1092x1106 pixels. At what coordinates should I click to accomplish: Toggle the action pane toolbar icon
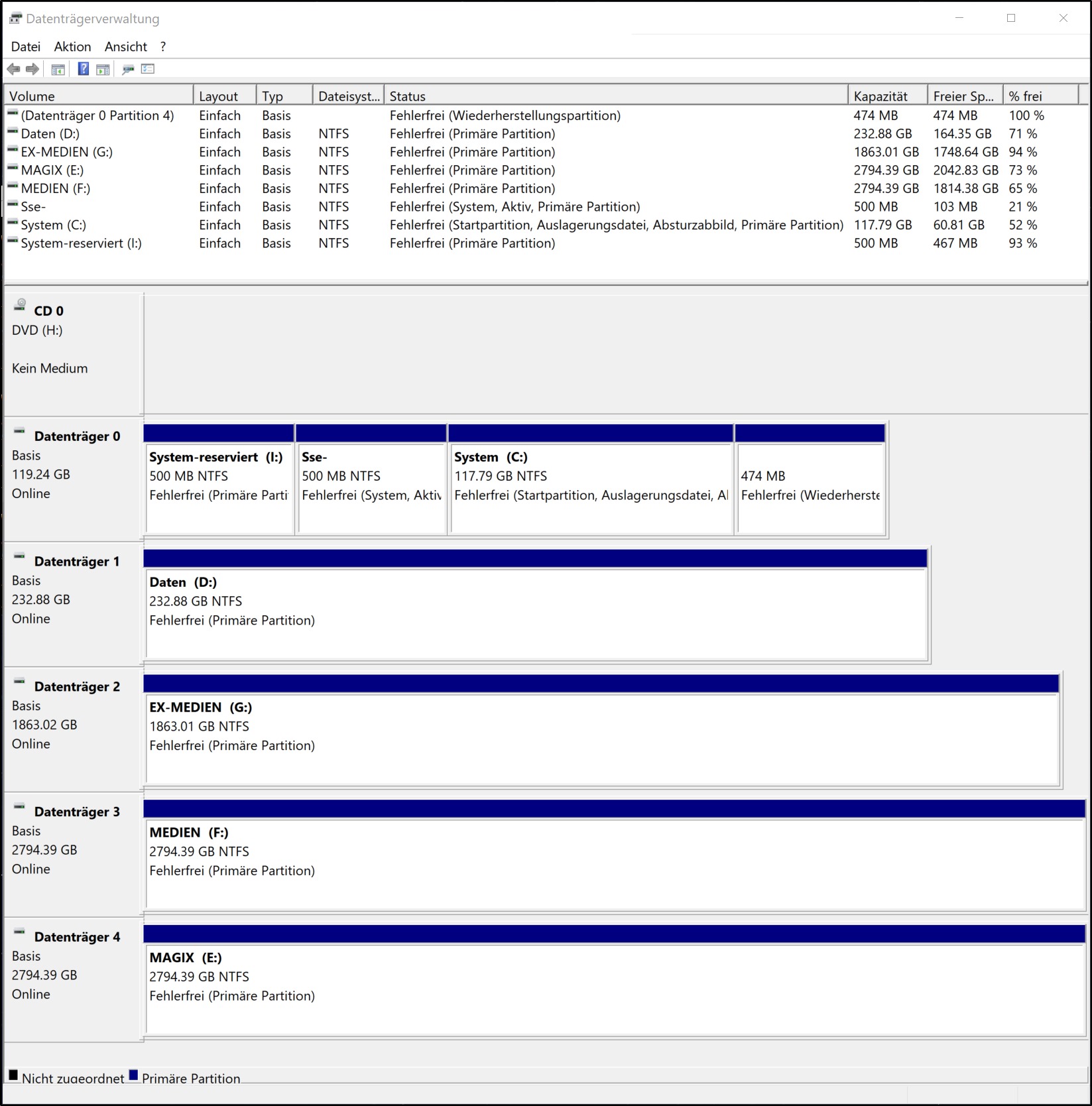point(103,69)
